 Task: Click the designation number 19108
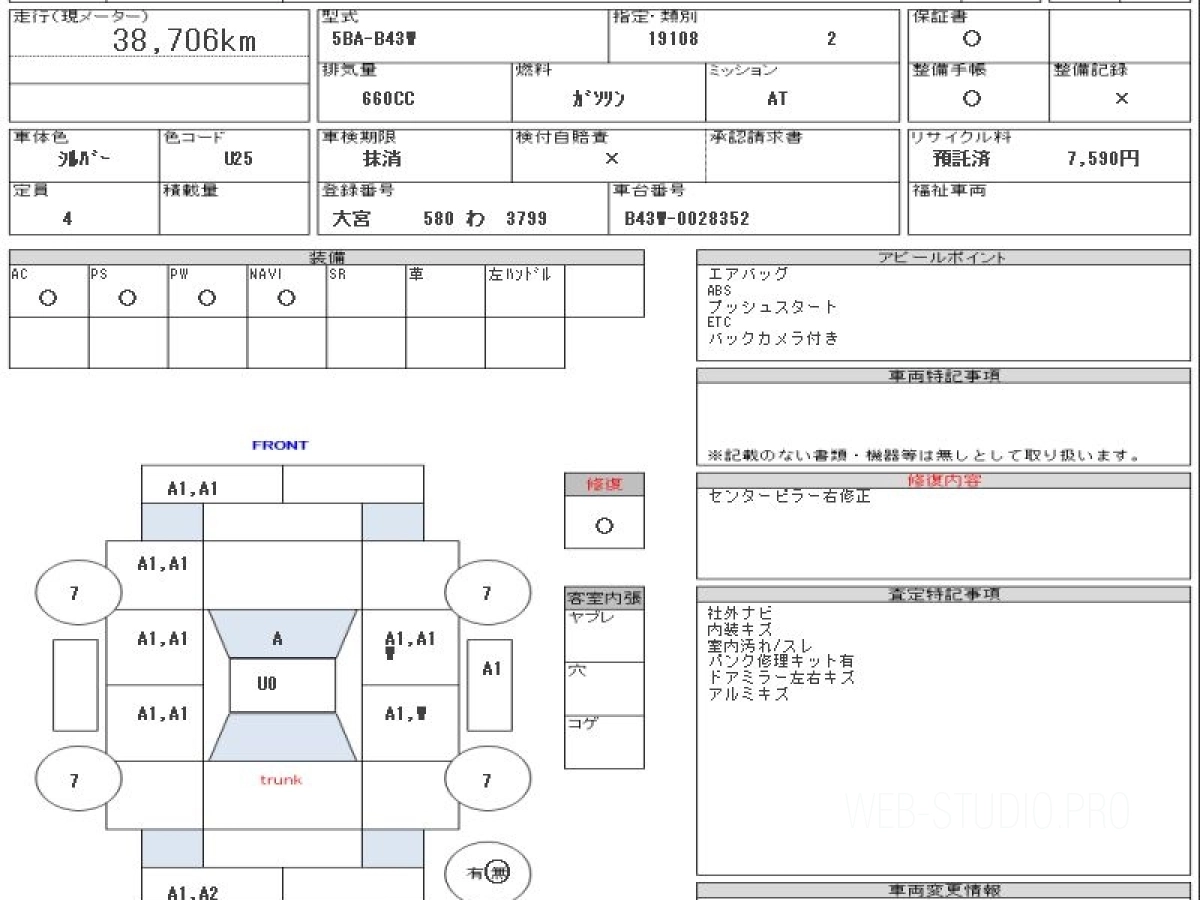[x=673, y=40]
